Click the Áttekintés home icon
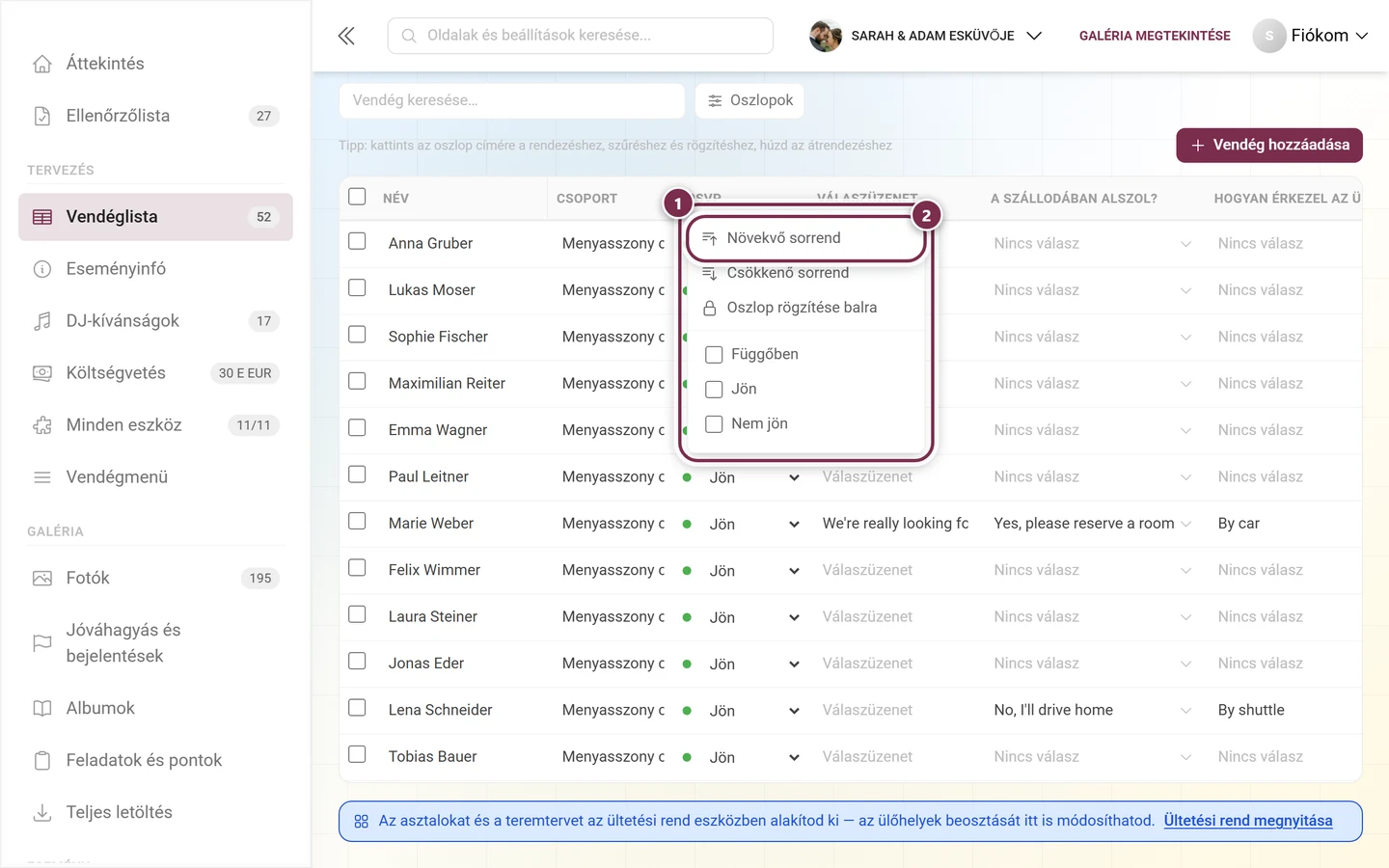1389x868 pixels. click(x=42, y=64)
